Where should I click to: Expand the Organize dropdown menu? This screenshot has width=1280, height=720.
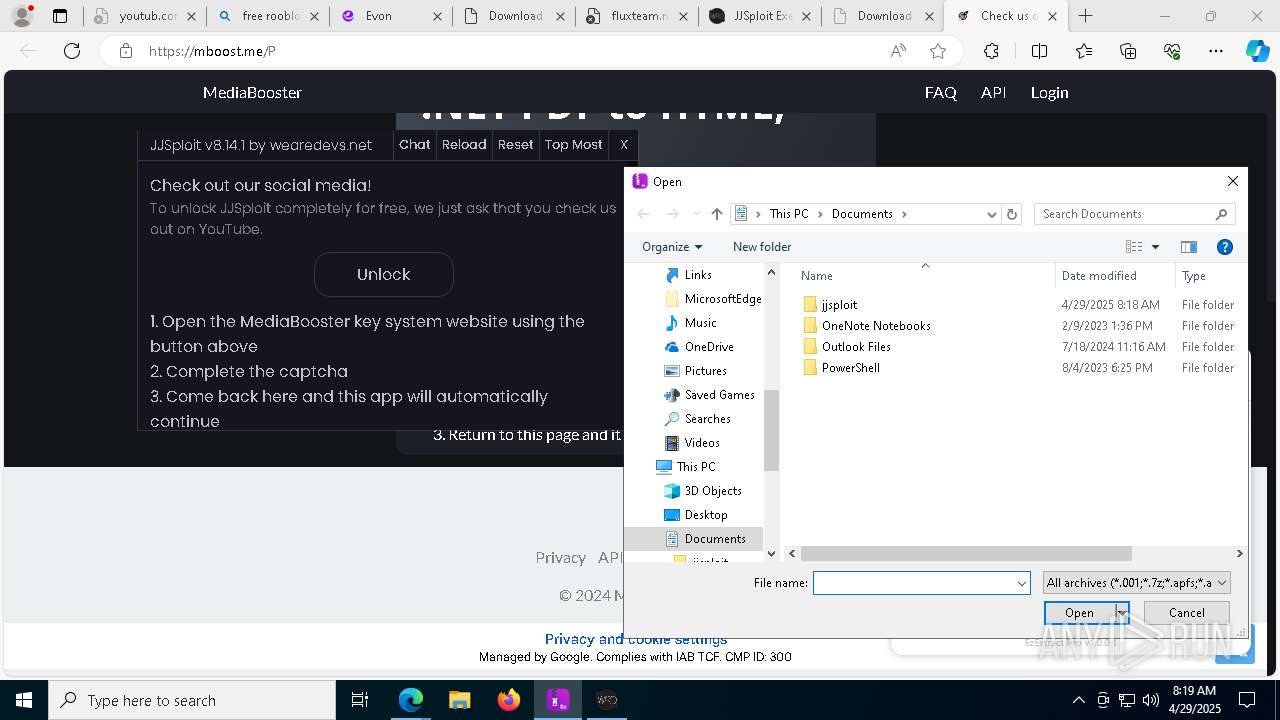coord(672,247)
